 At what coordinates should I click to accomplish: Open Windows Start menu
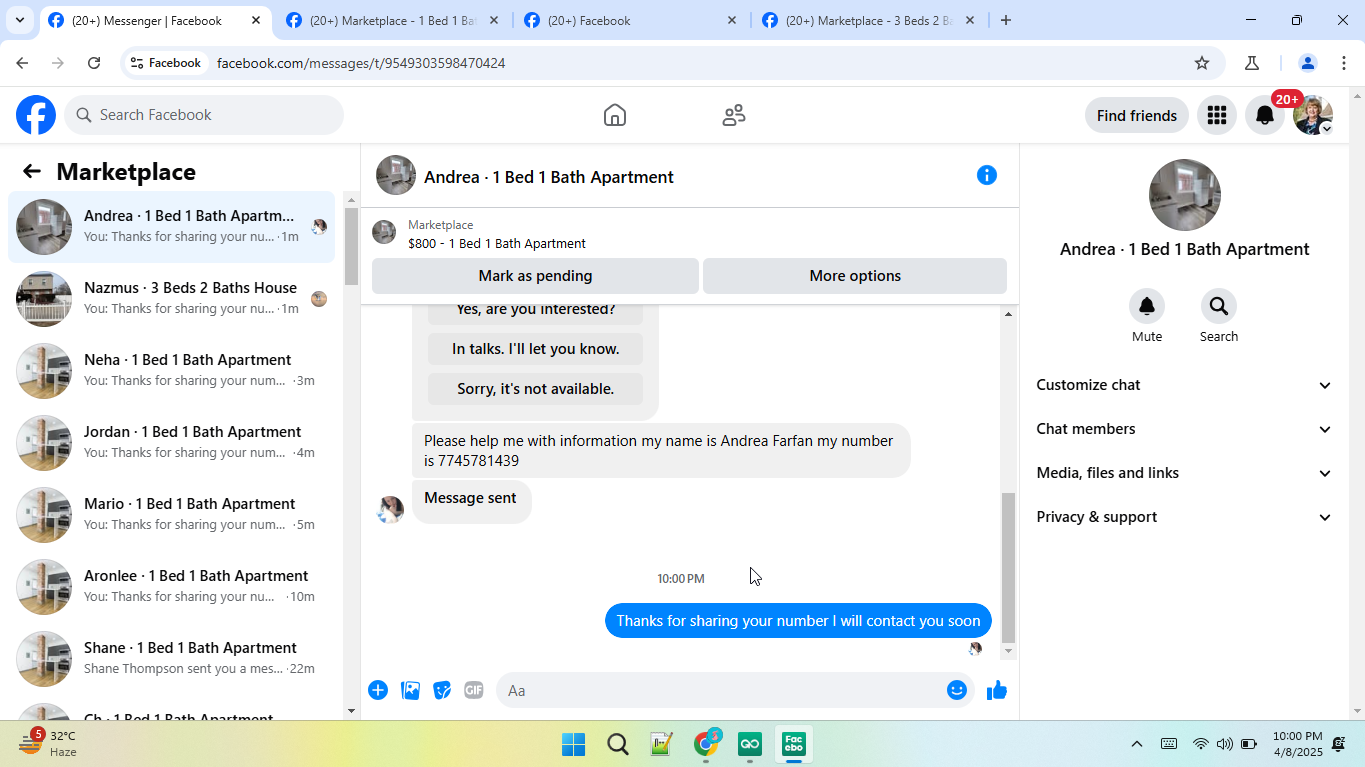tap(573, 744)
